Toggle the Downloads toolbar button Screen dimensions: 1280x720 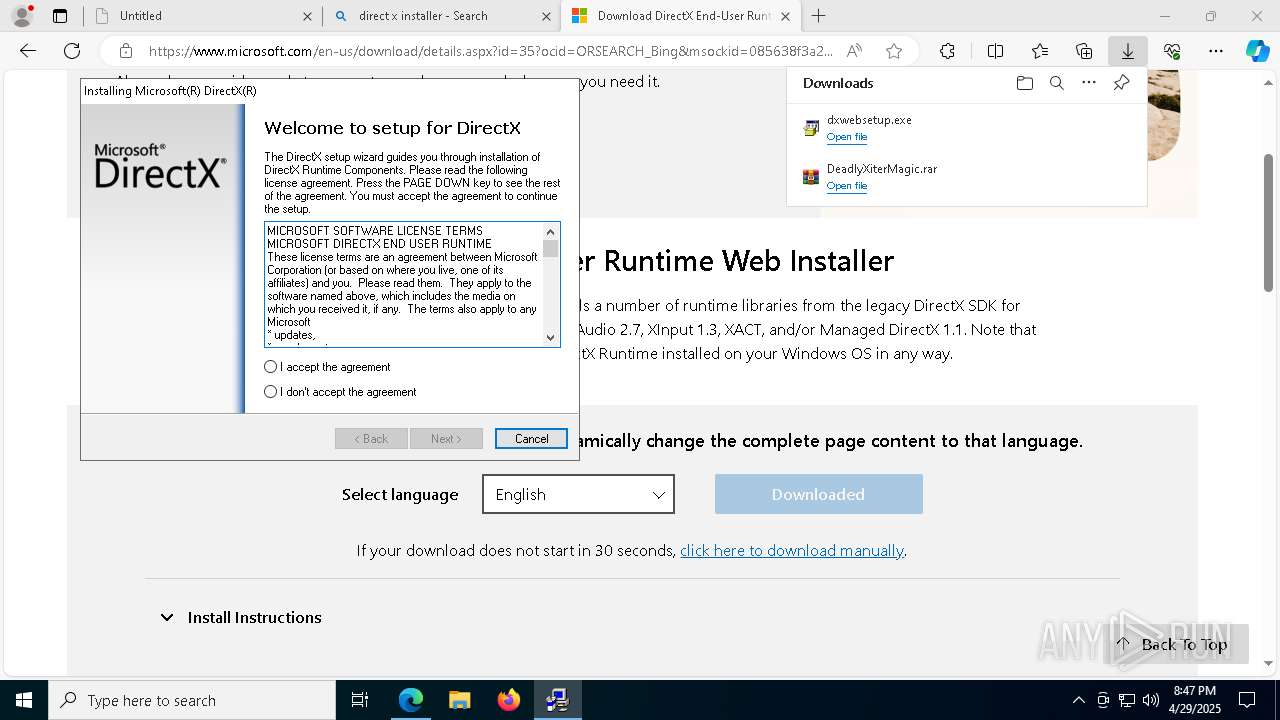pos(1128,51)
